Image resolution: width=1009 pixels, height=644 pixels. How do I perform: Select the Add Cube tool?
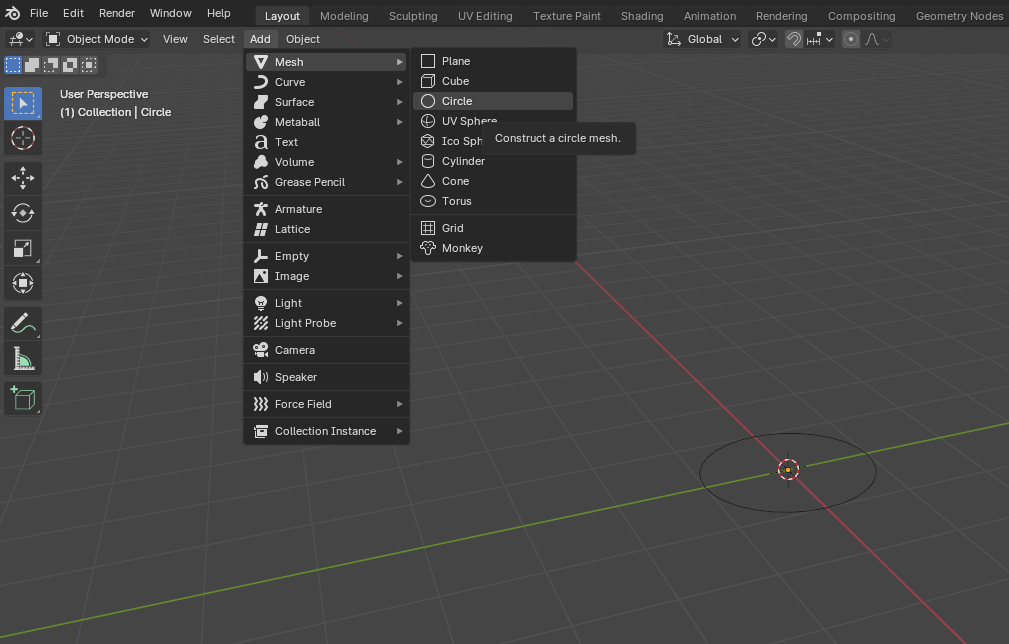(x=23, y=398)
